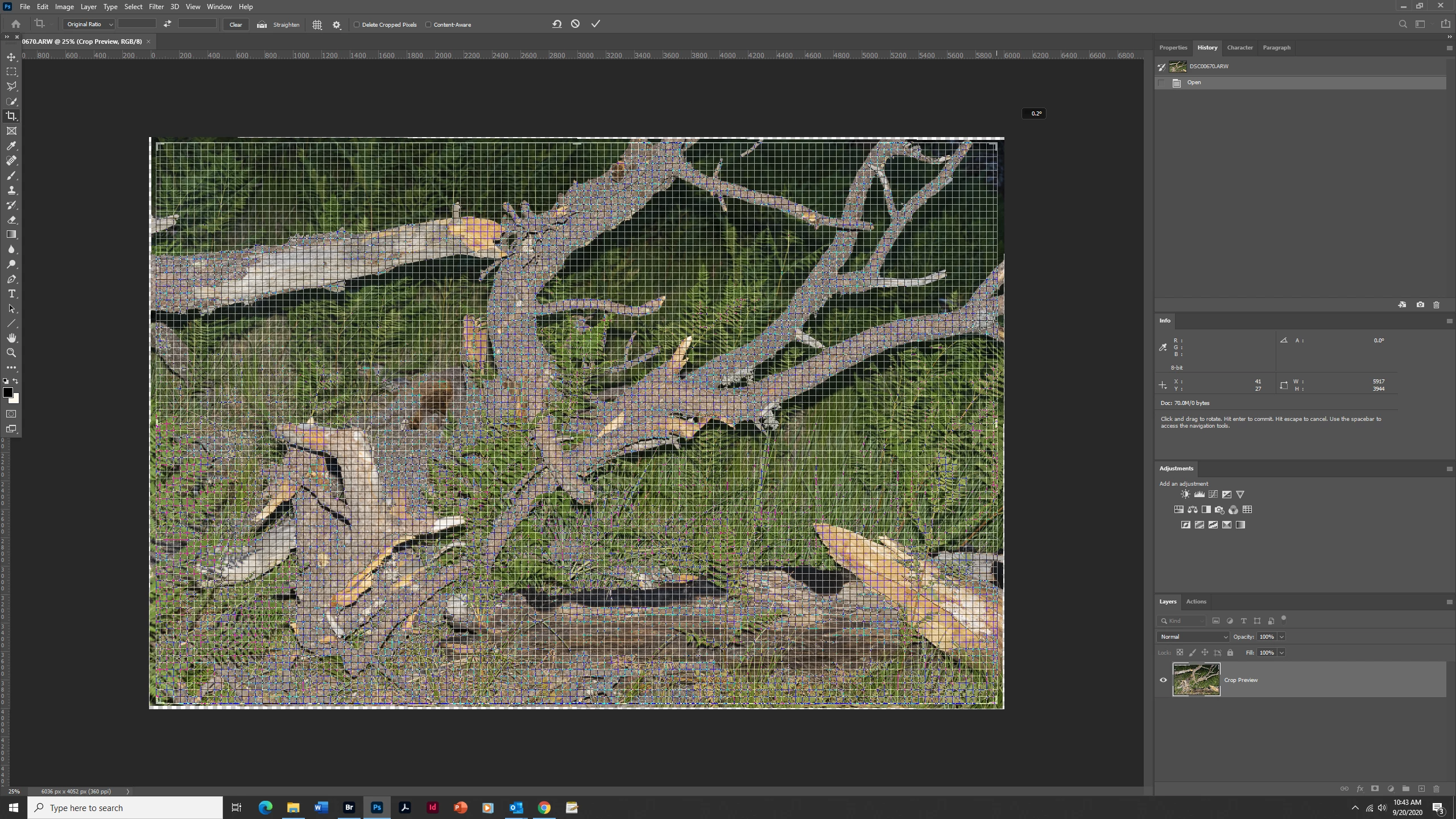1456x819 pixels.
Task: Cancel the current crop operation
Action: [576, 24]
